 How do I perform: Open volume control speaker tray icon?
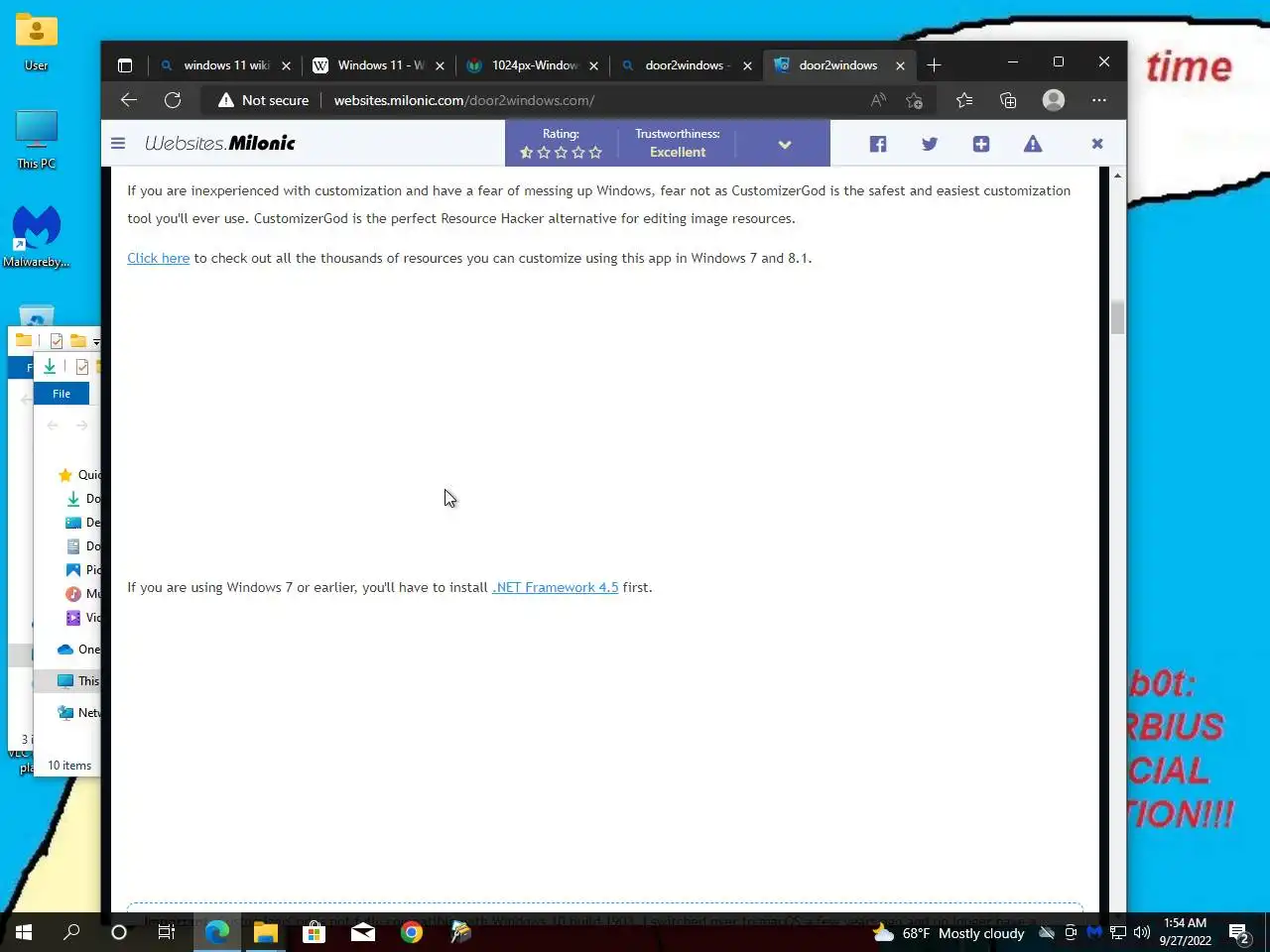(1141, 932)
